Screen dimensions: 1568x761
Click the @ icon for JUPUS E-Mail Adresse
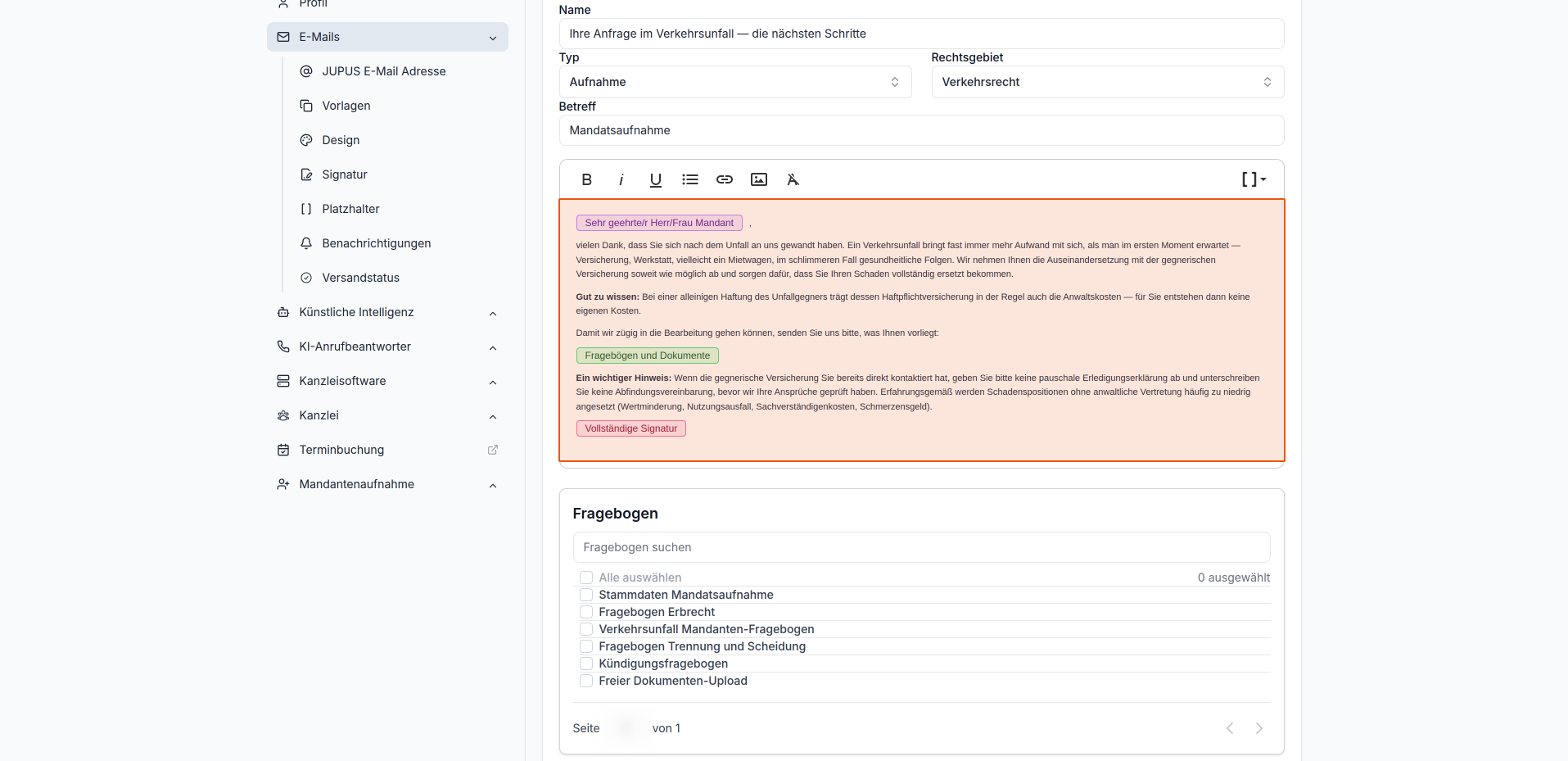(x=306, y=71)
